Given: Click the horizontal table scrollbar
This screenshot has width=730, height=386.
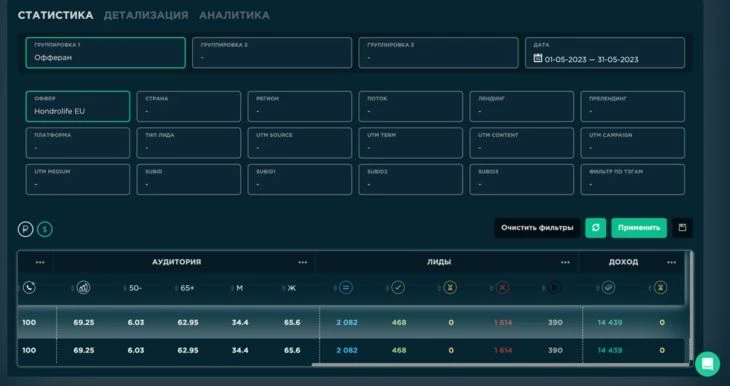Looking at the screenshot, I should point(500,365).
